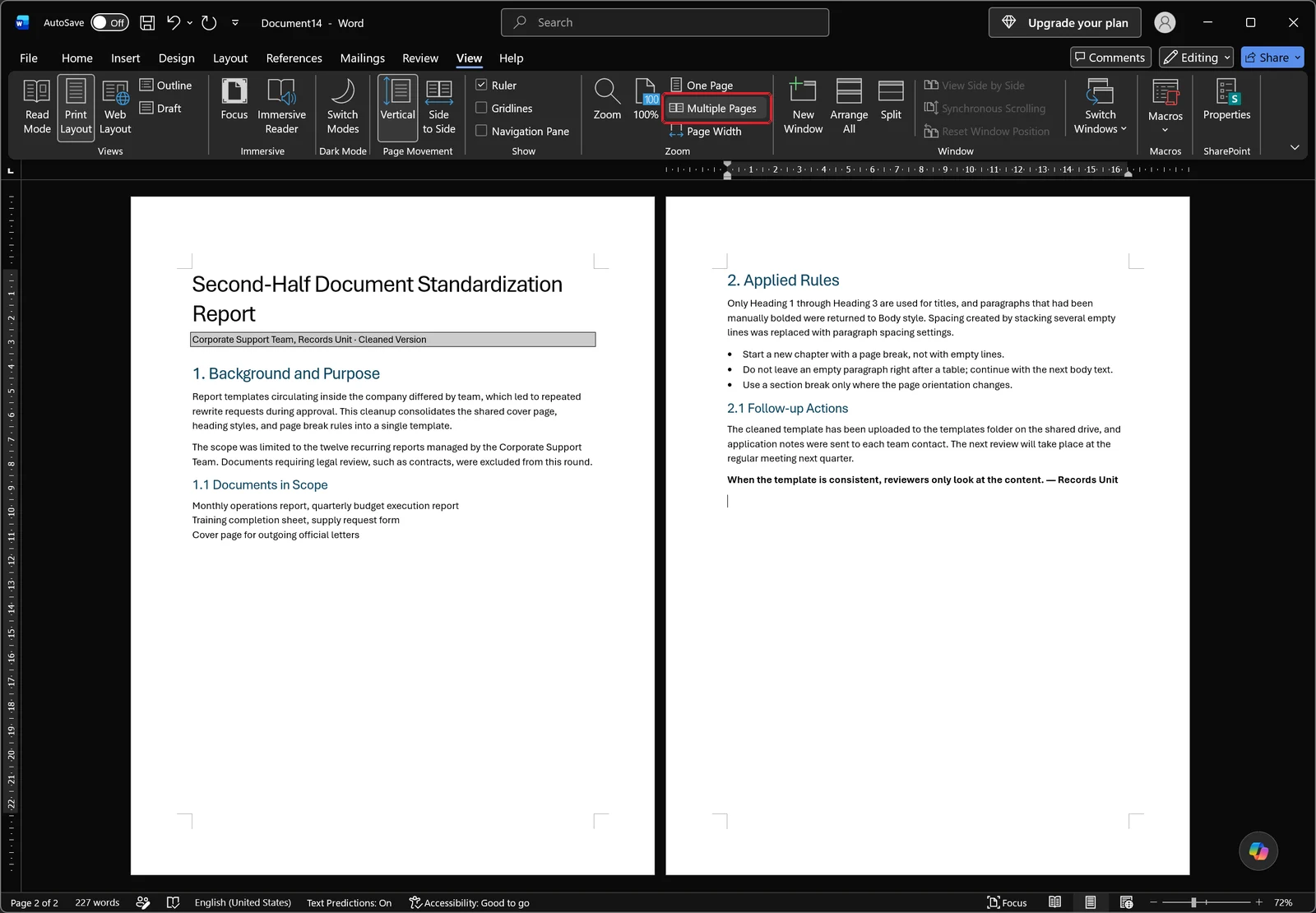Open SharePoint Properties
Image resolution: width=1316 pixels, height=913 pixels.
point(1226,102)
